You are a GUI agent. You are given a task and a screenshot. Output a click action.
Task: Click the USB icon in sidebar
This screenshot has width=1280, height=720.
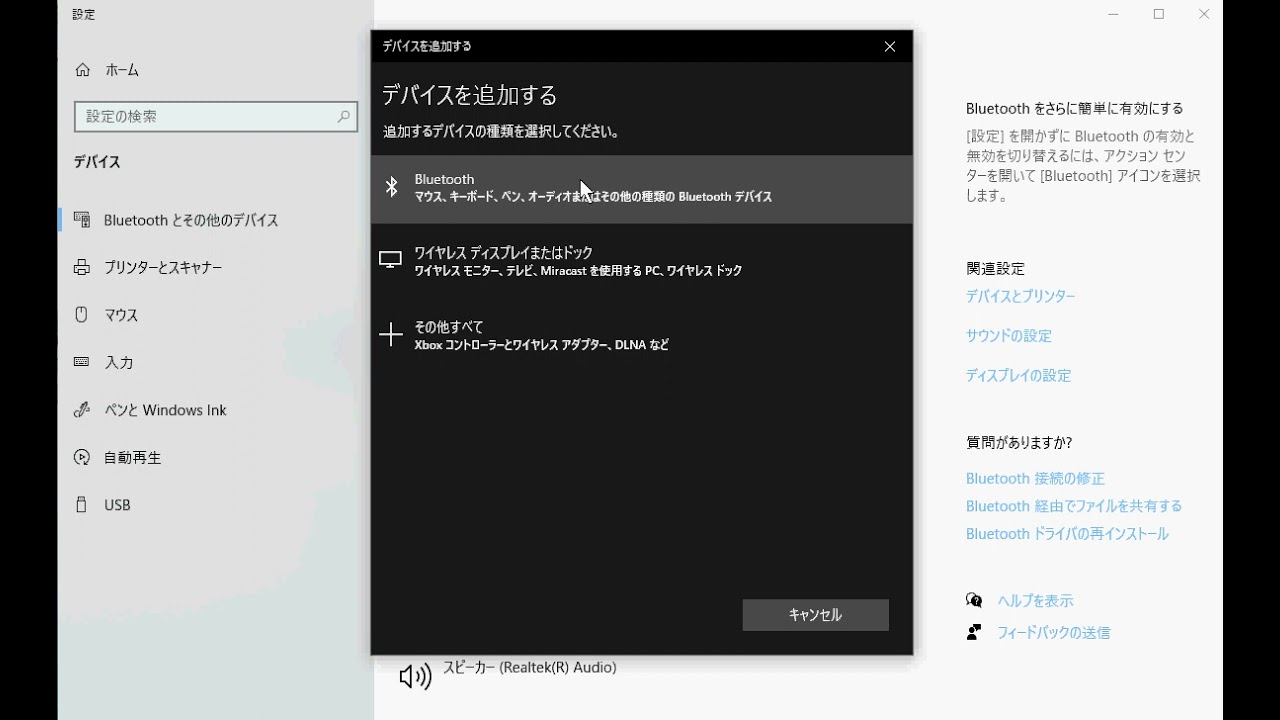[x=82, y=505]
